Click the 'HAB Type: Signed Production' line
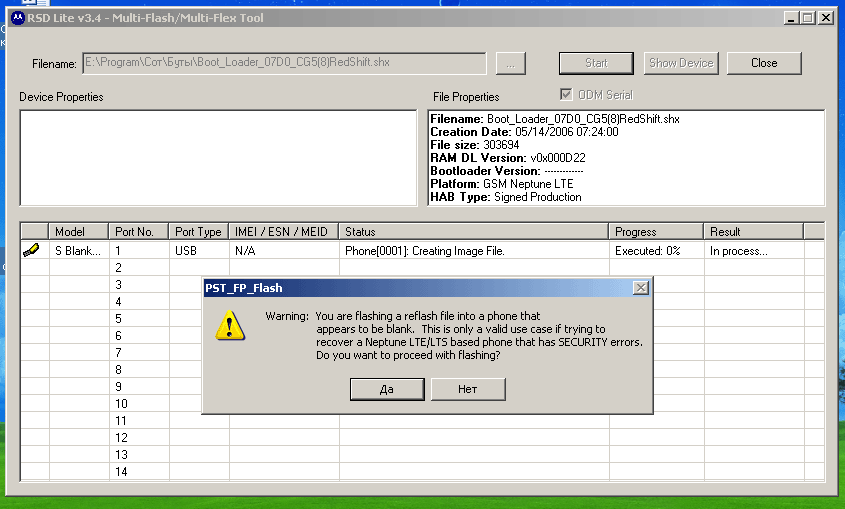 coord(506,197)
